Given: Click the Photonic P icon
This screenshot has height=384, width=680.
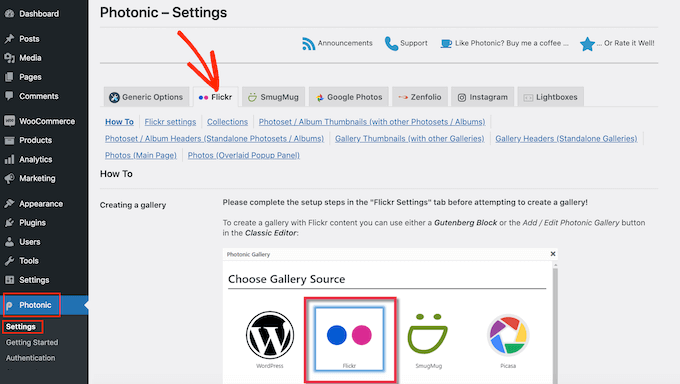Looking at the screenshot, I should [10, 305].
